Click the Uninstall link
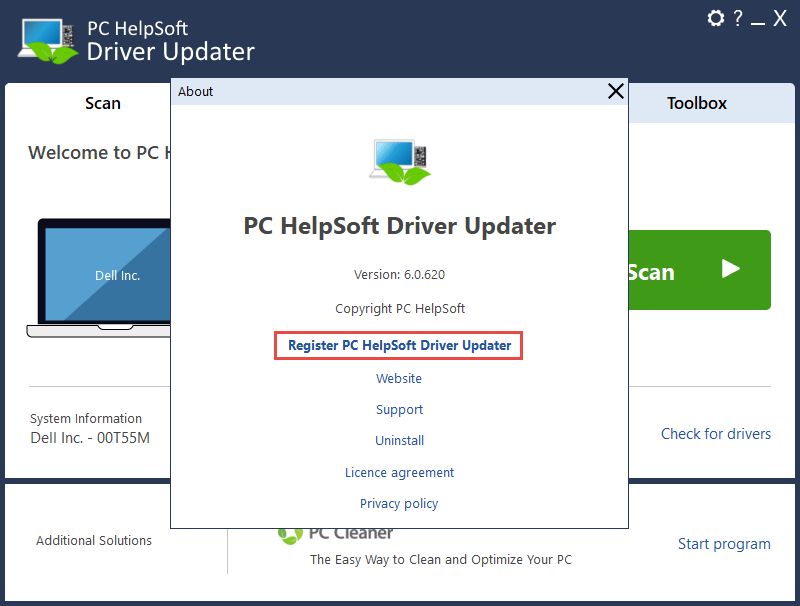This screenshot has height=606, width=800. [399, 440]
